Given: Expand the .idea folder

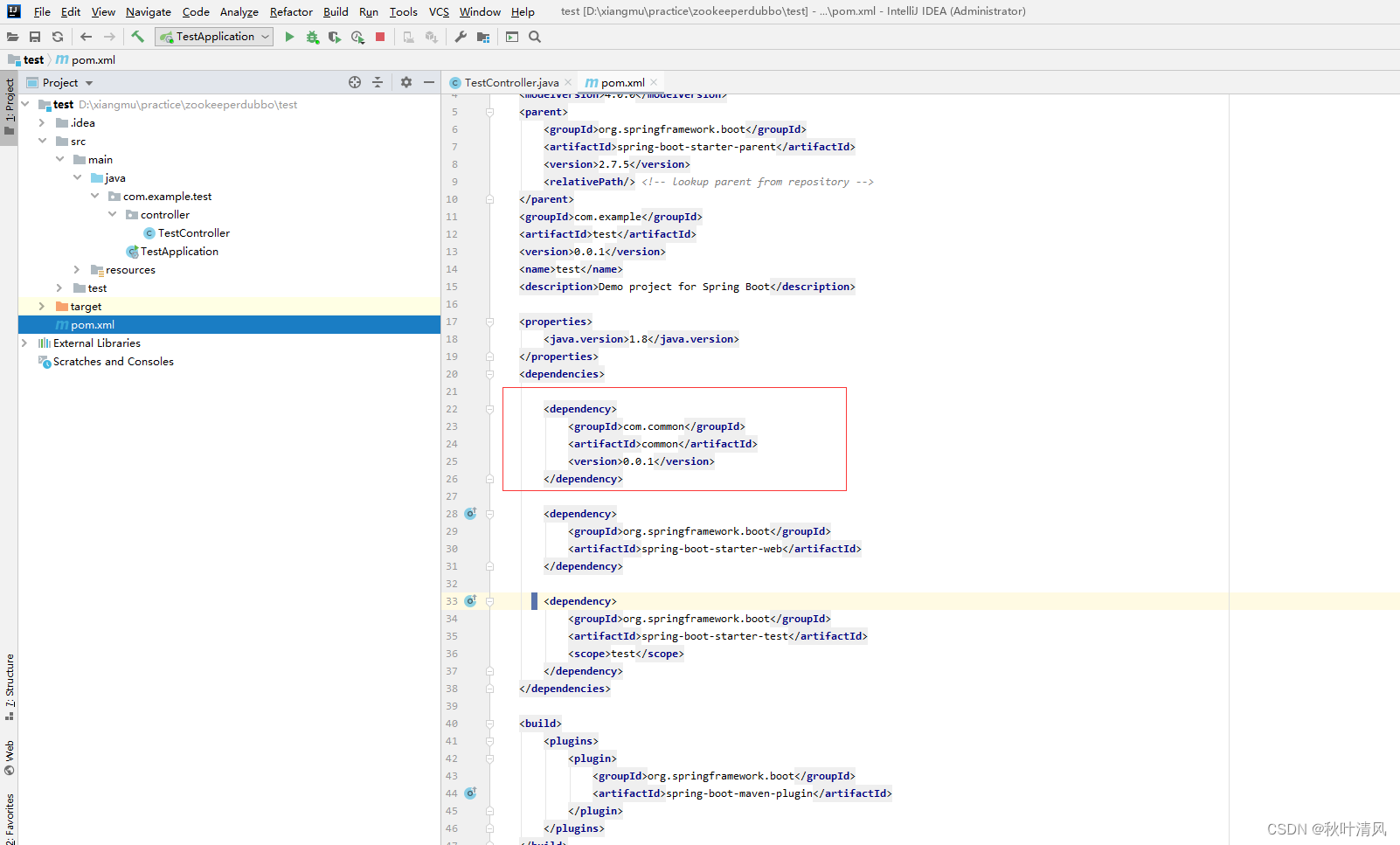Looking at the screenshot, I should [42, 122].
